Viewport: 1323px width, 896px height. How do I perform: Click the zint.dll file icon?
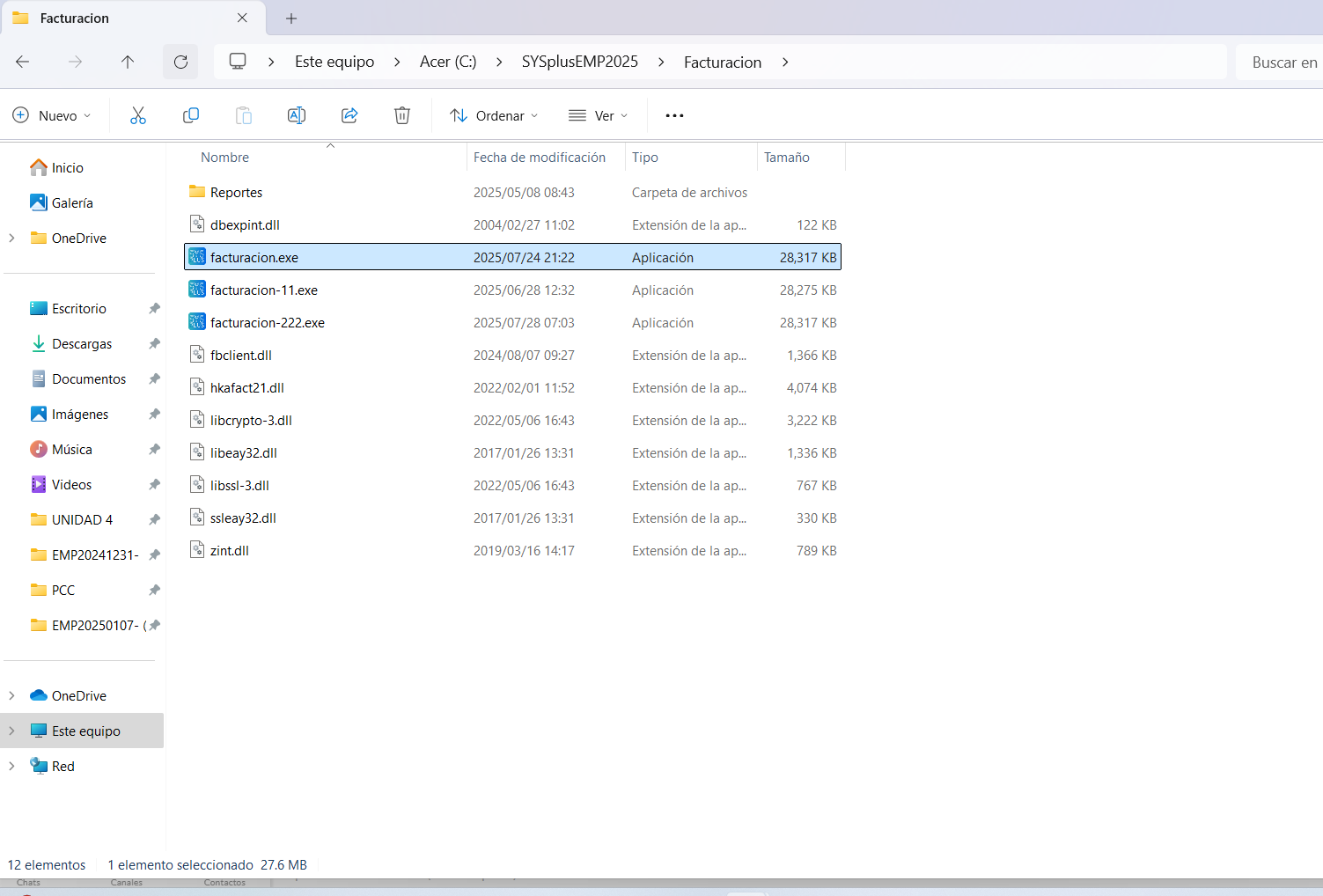pos(197,550)
